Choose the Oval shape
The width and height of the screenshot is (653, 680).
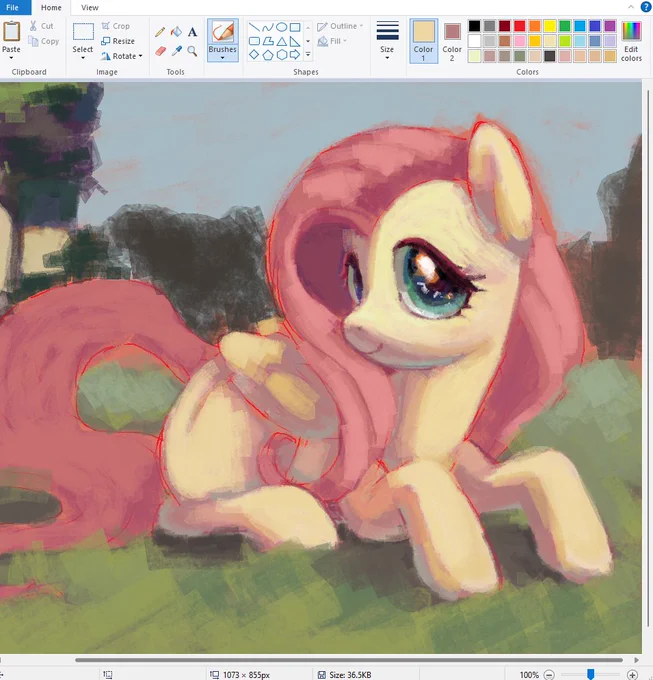pyautogui.click(x=281, y=28)
